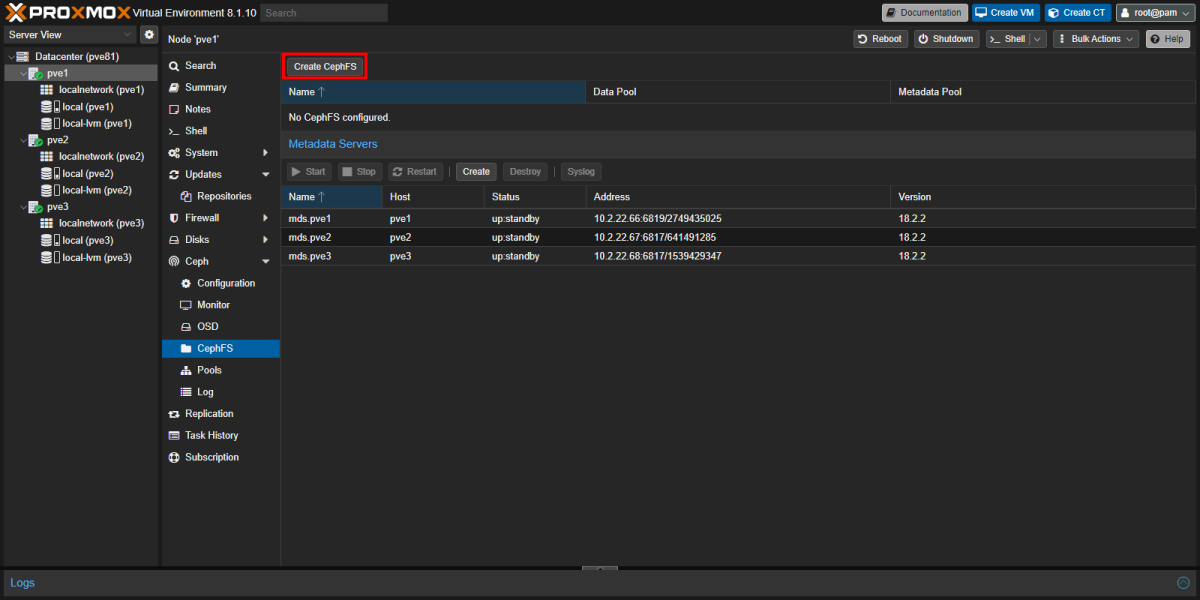Open the System menu item

click(221, 153)
